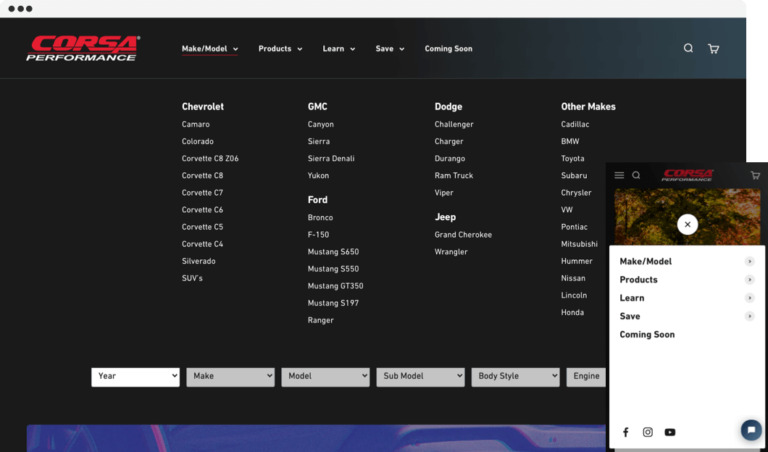Click the Jeep heading link
The height and width of the screenshot is (452, 768).
click(445, 217)
